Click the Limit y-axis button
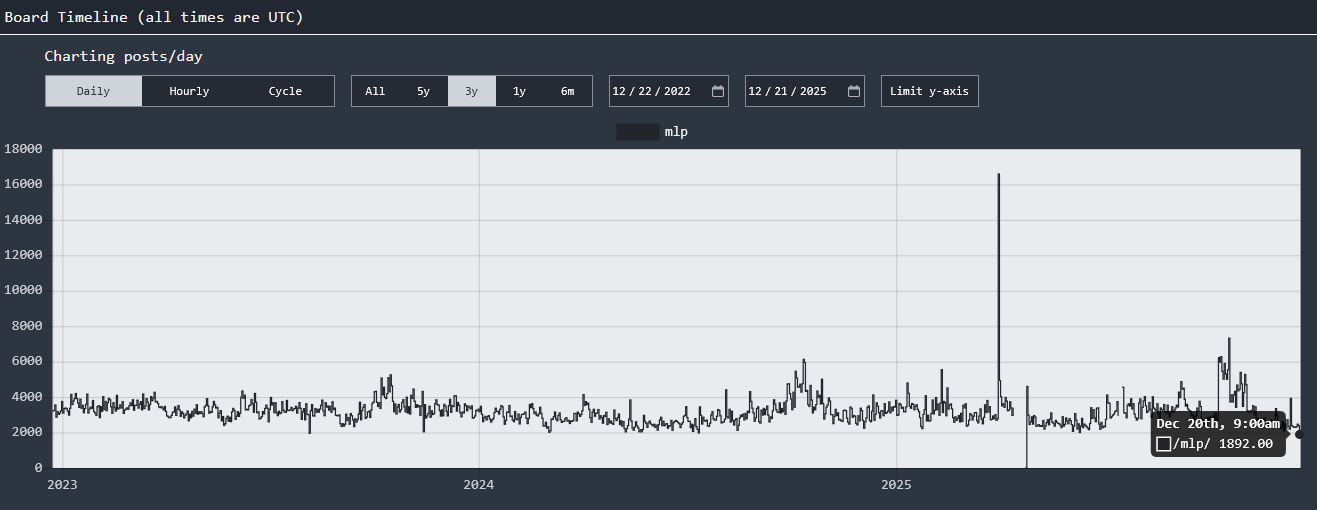The image size is (1317, 510). [929, 91]
